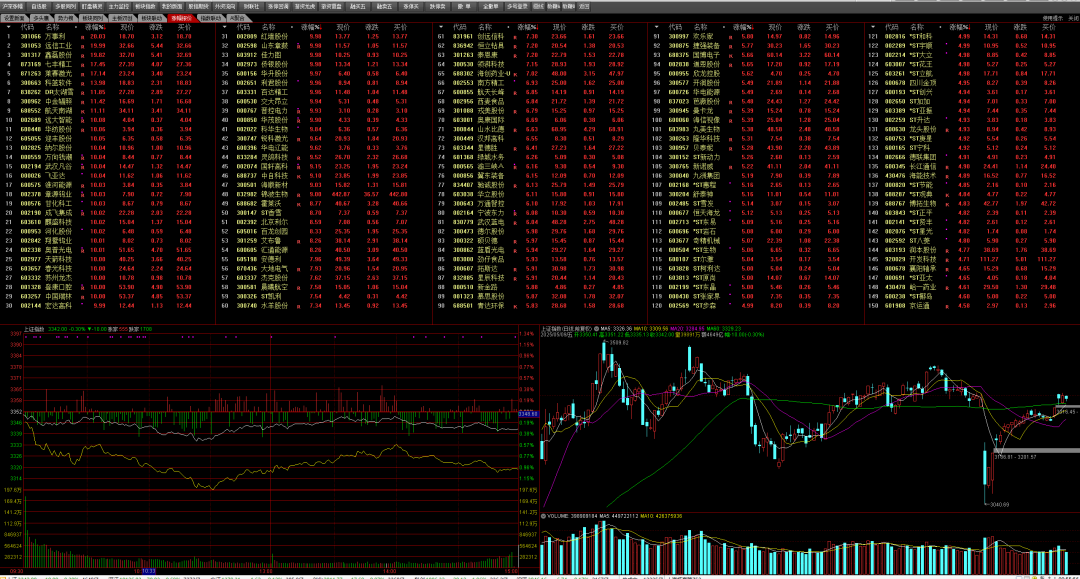The height and width of the screenshot is (579, 1080).
Task: Open the 多号登录 toolbar button
Action: [517, 6]
